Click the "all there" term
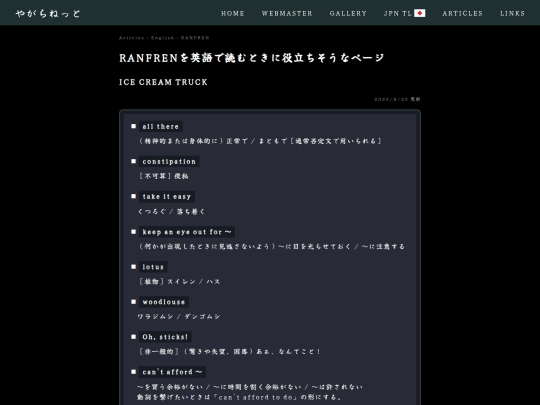Image resolution: width=540 pixels, height=405 pixels. [x=160, y=126]
